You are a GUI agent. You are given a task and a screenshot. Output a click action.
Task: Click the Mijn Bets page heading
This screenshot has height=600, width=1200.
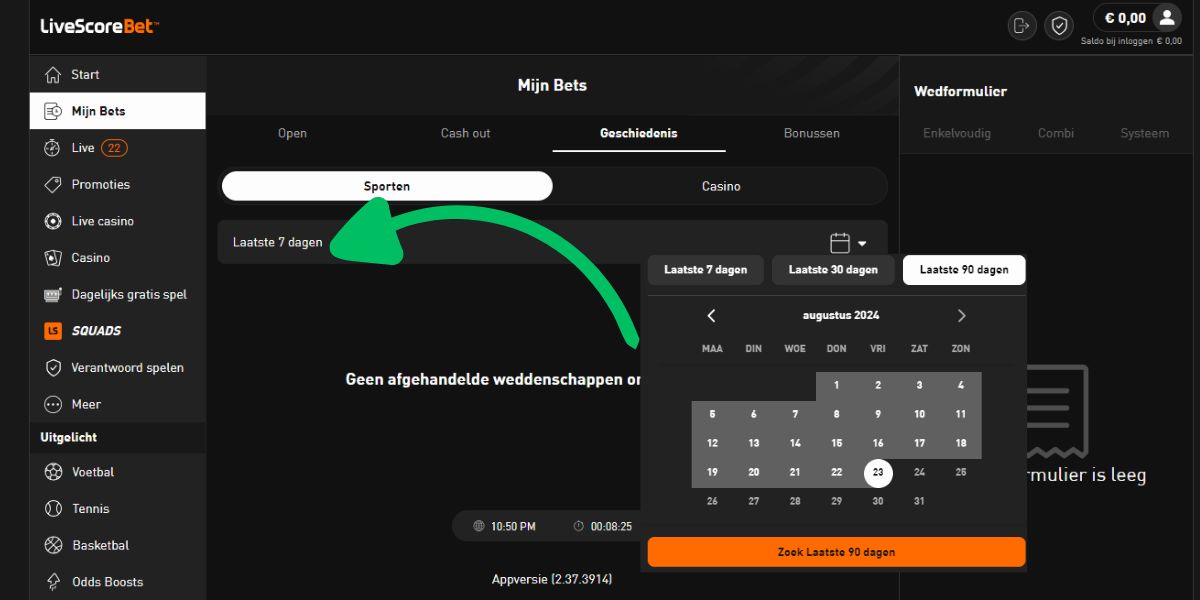point(552,86)
